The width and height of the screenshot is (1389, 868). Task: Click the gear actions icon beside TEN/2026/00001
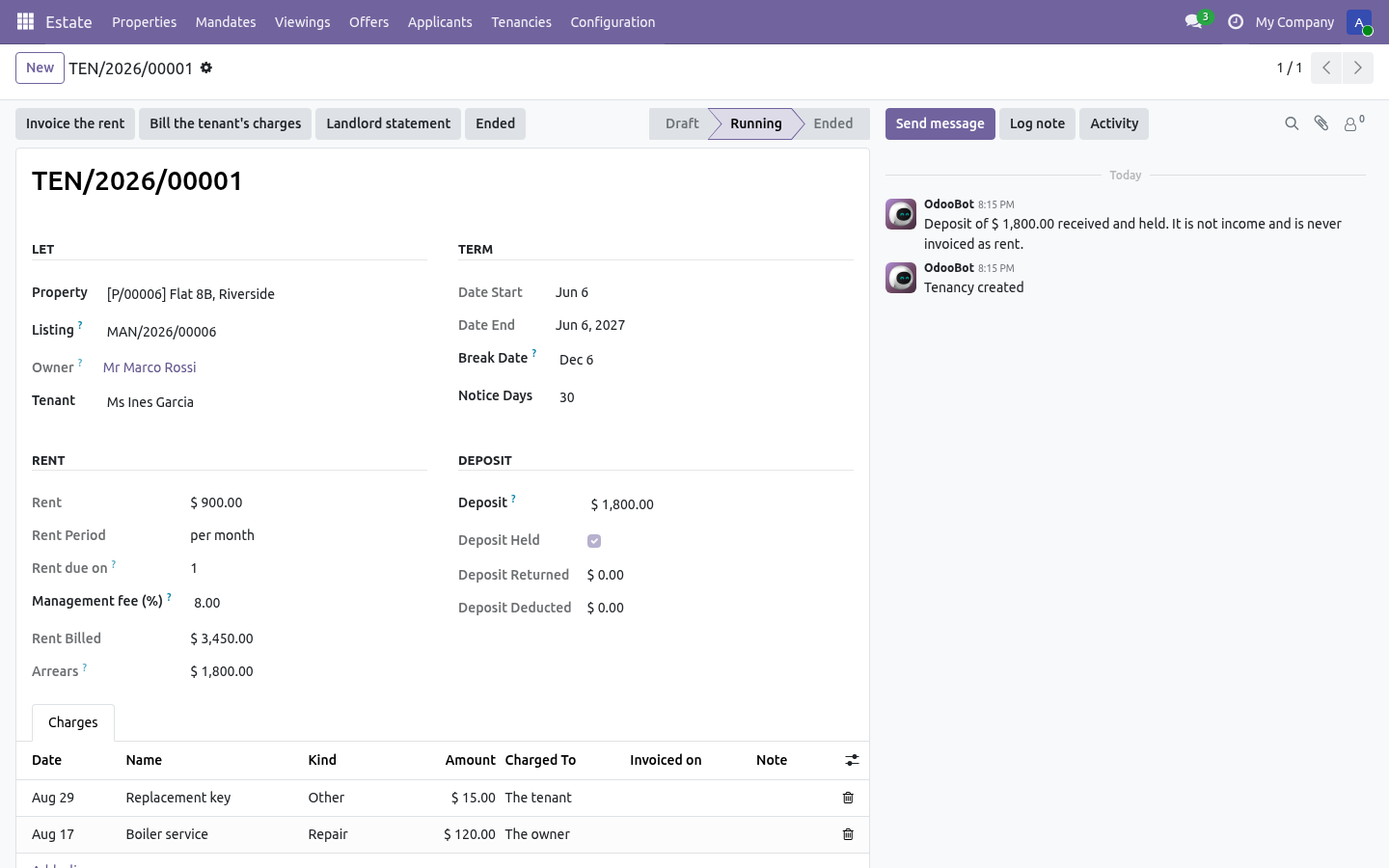(x=206, y=68)
